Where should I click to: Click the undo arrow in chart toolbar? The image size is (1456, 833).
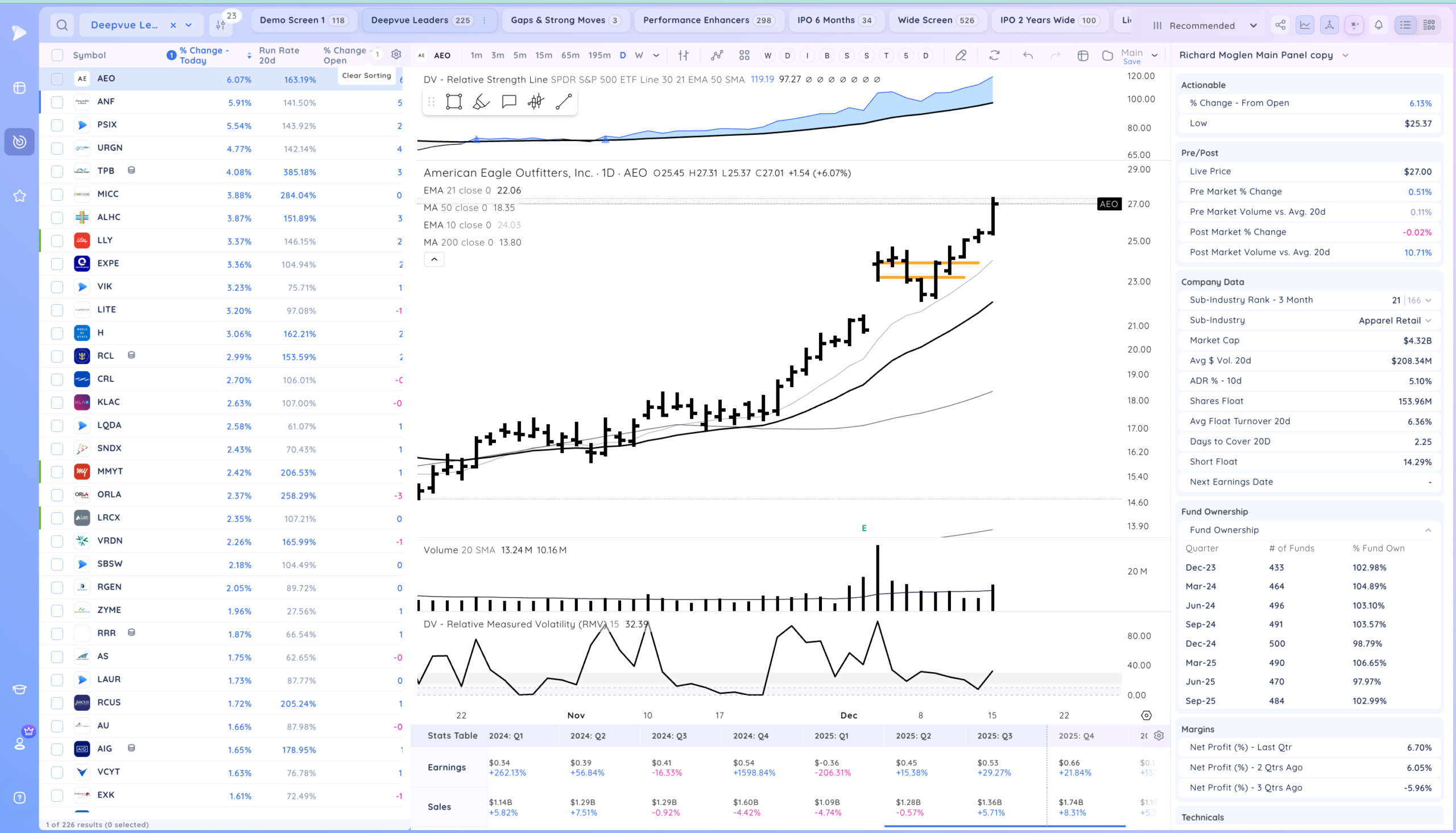point(1028,55)
